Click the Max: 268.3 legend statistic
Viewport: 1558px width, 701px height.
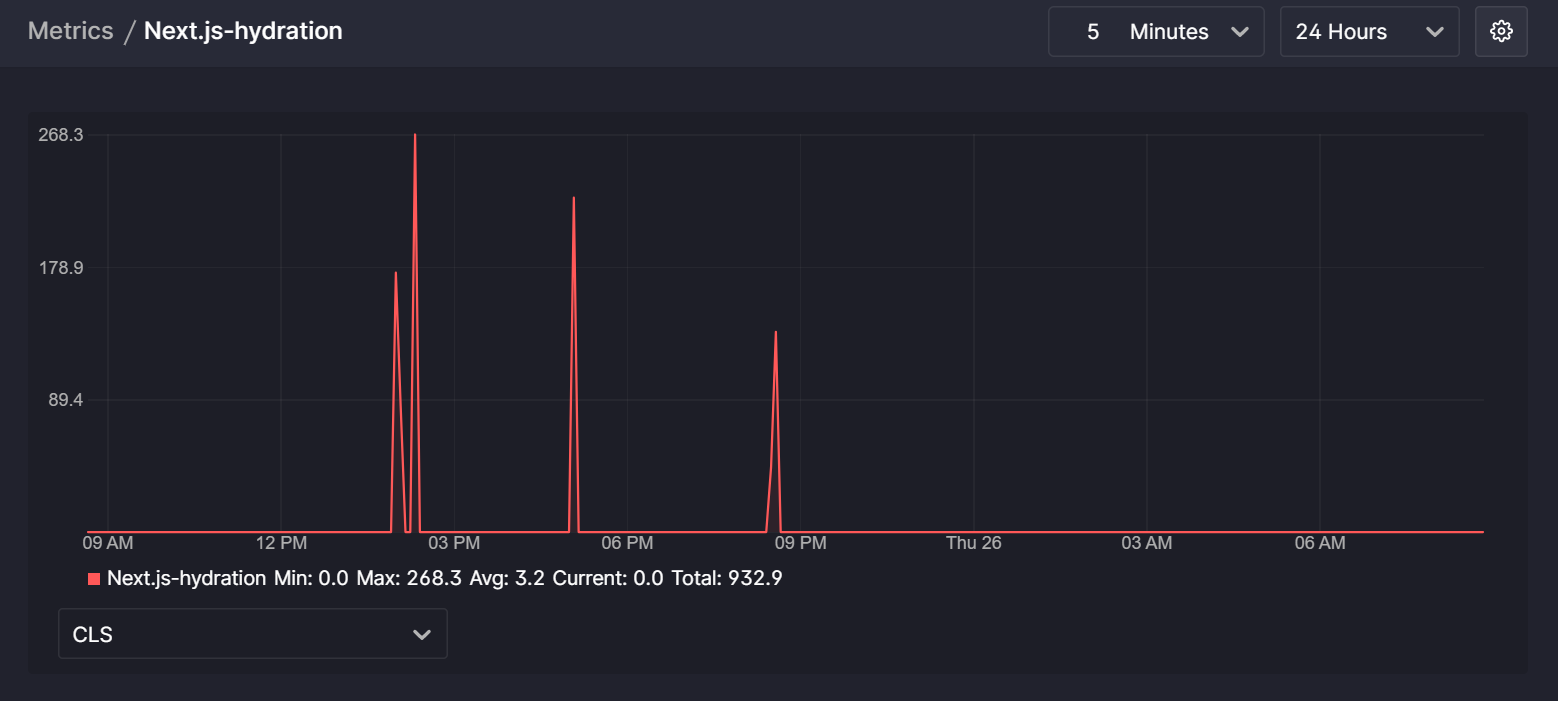[x=409, y=578]
